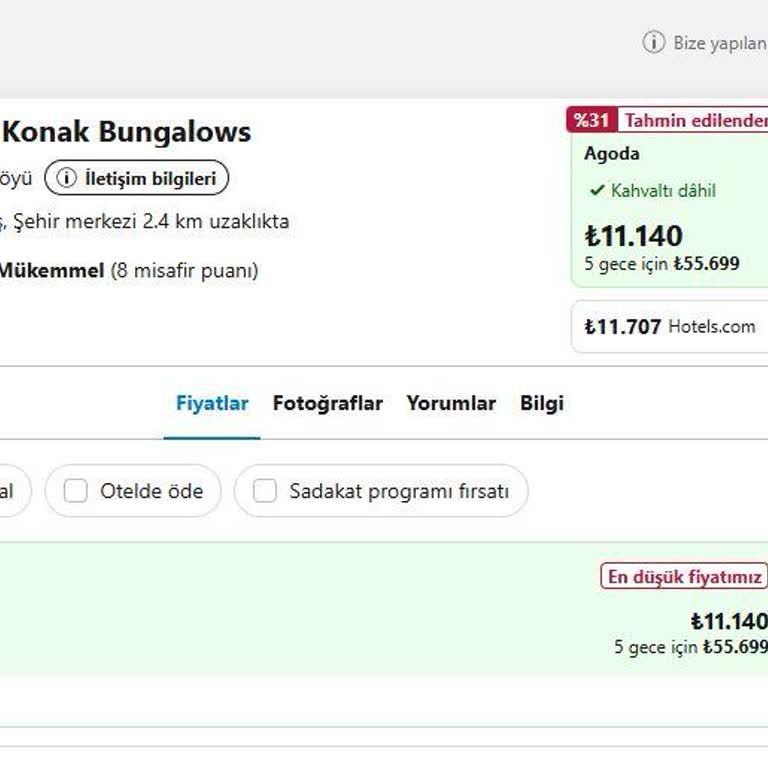Screen dimensions: 768x768
Task: Click the green Kahvaltı dâhil checkmark
Action: (597, 190)
